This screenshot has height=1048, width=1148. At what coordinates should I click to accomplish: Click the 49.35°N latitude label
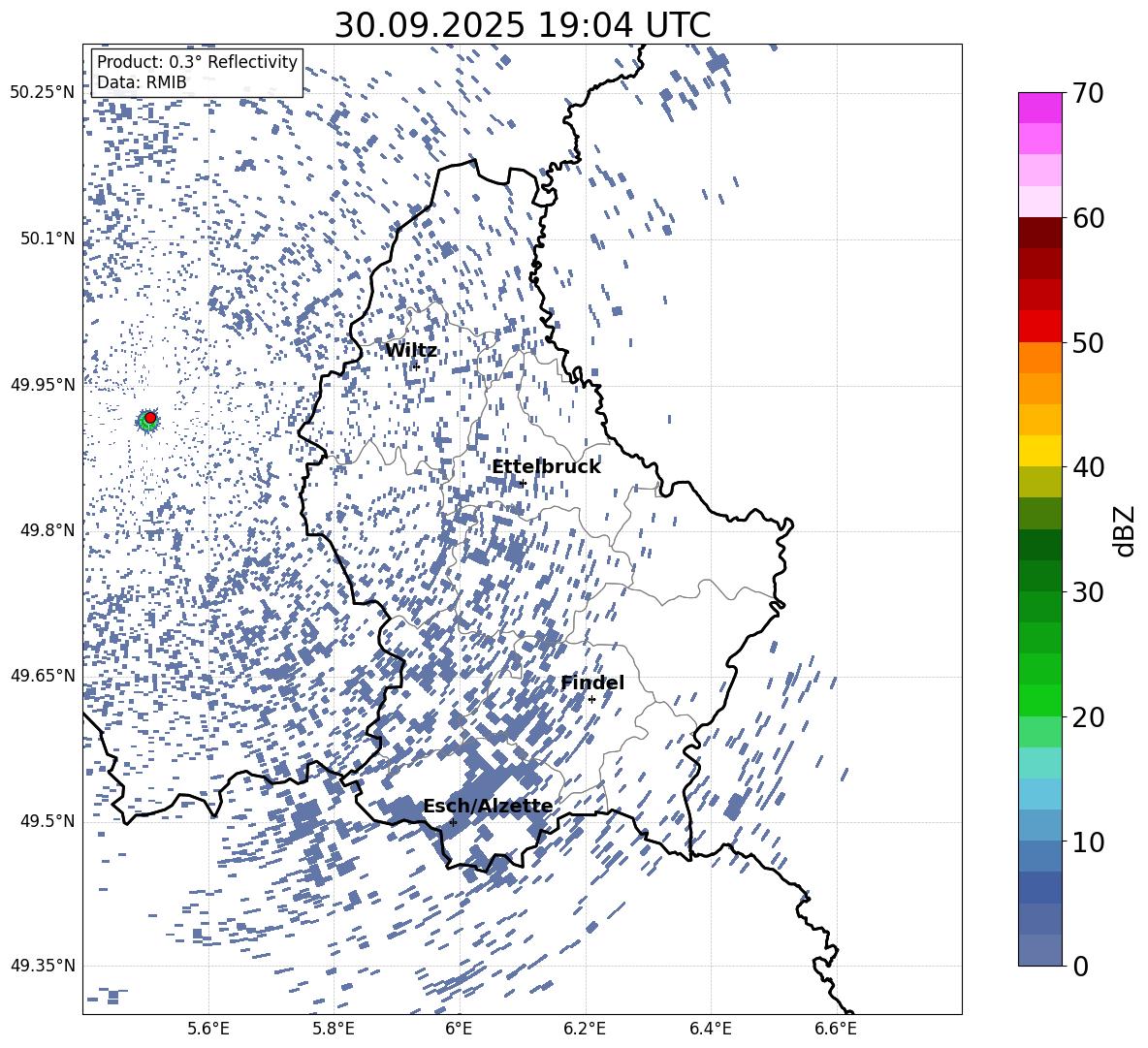43,966
